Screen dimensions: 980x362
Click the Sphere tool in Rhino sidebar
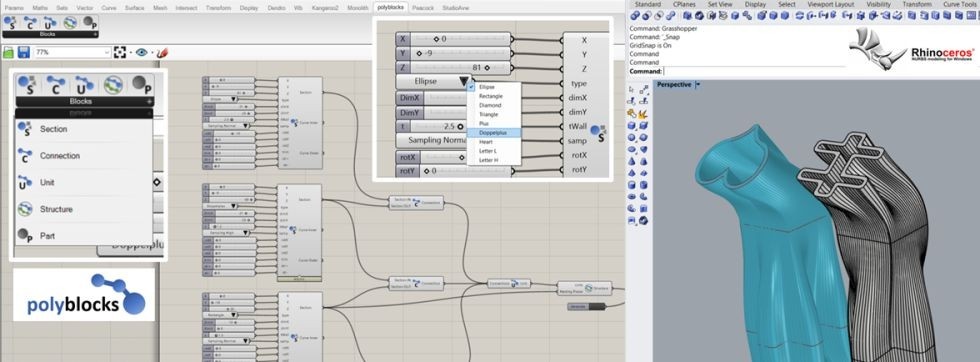632,138
